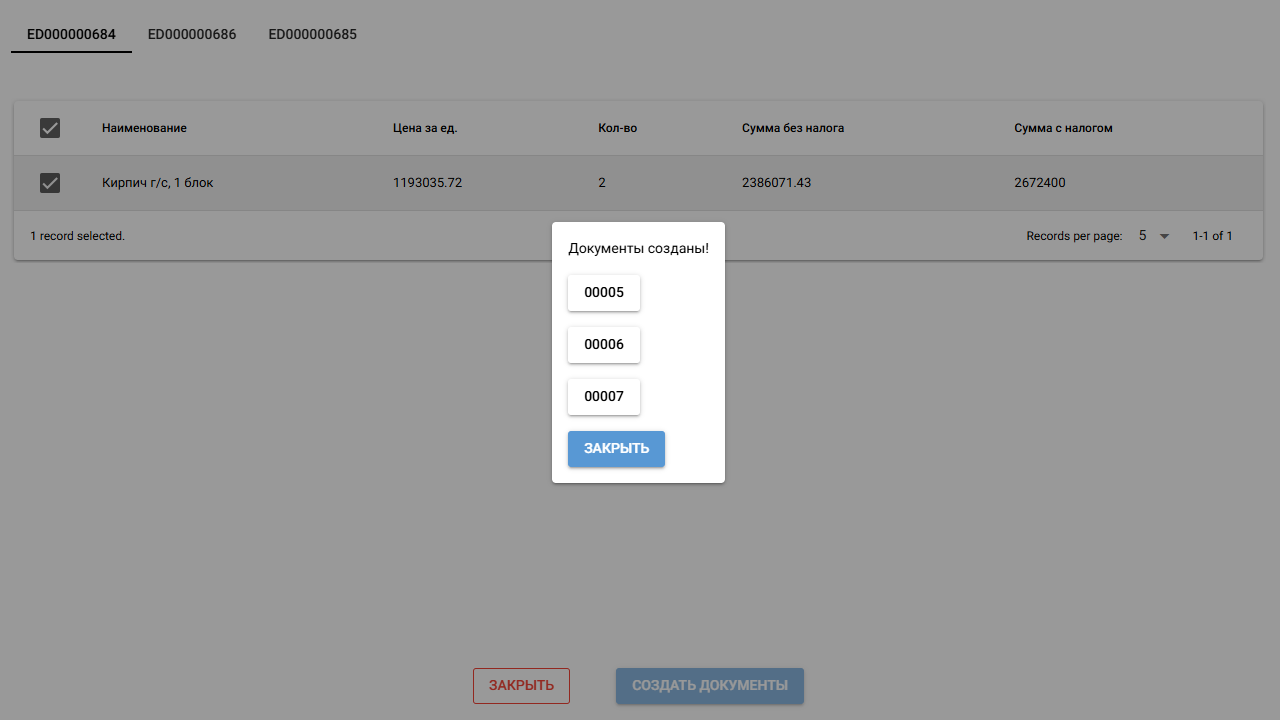Click the total with tax 2672400

(1046, 183)
